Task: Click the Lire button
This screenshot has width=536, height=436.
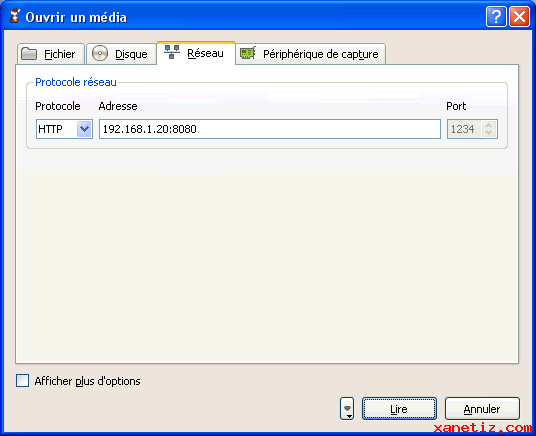Action: tap(399, 408)
